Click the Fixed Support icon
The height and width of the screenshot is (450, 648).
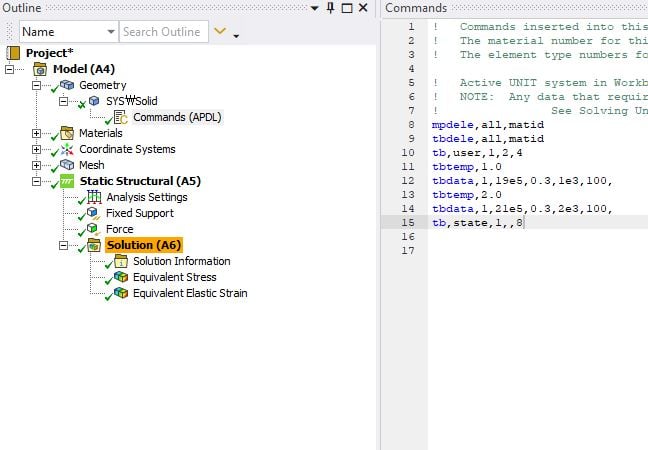[93, 213]
